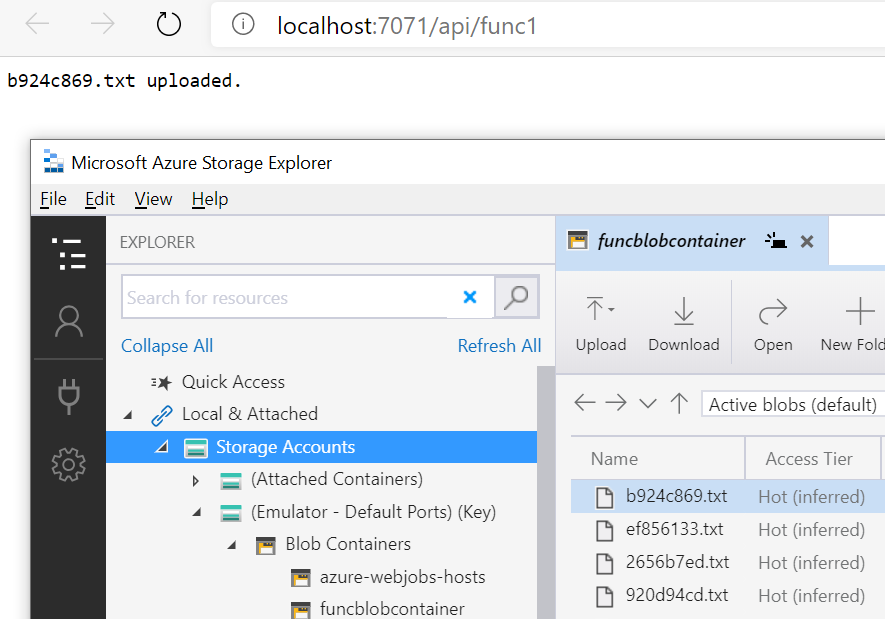Click the magnifier search button

pos(517,297)
